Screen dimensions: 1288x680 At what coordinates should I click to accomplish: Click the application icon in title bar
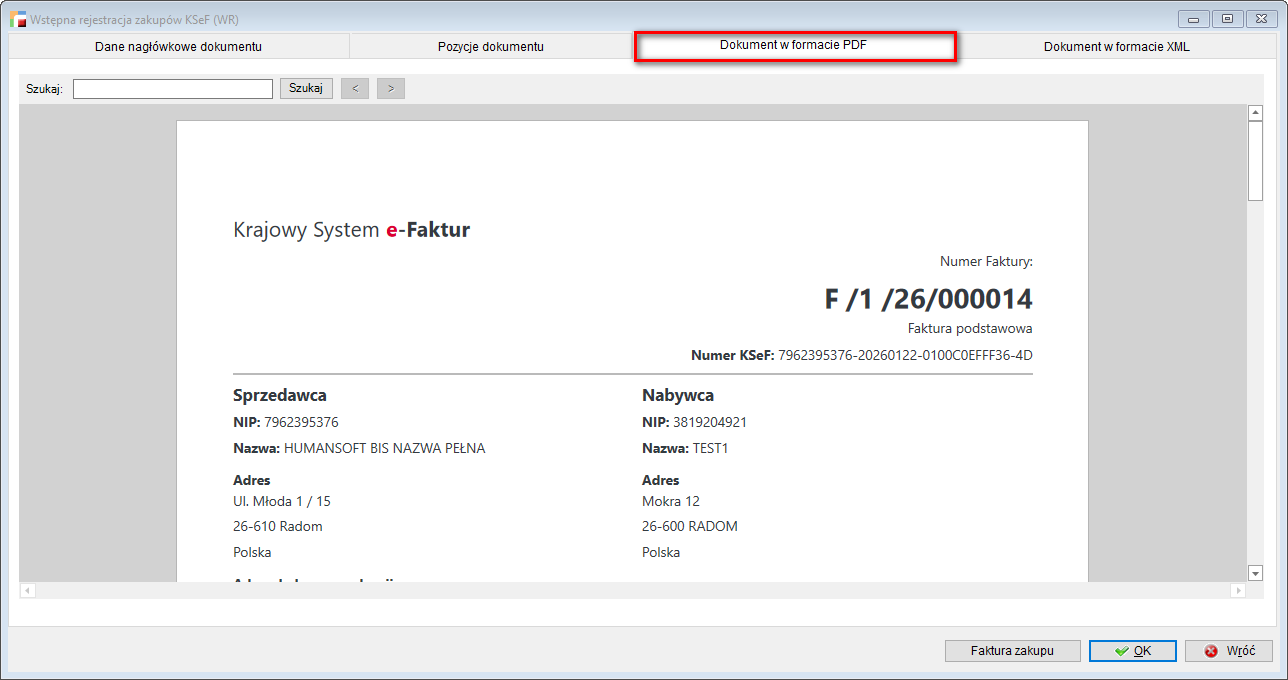pos(17,19)
